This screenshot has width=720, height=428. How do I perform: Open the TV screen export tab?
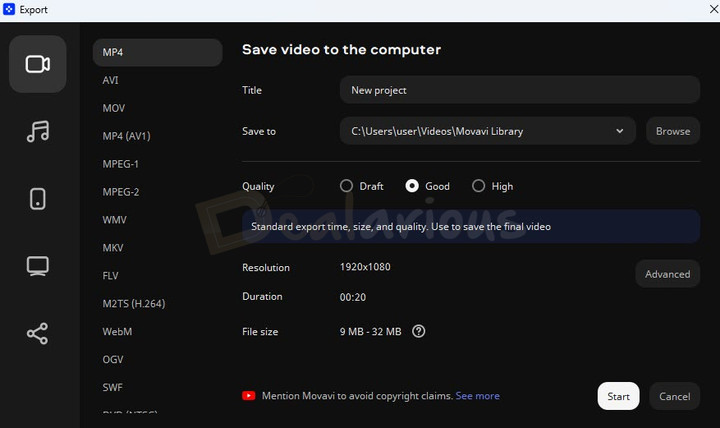pyautogui.click(x=38, y=266)
